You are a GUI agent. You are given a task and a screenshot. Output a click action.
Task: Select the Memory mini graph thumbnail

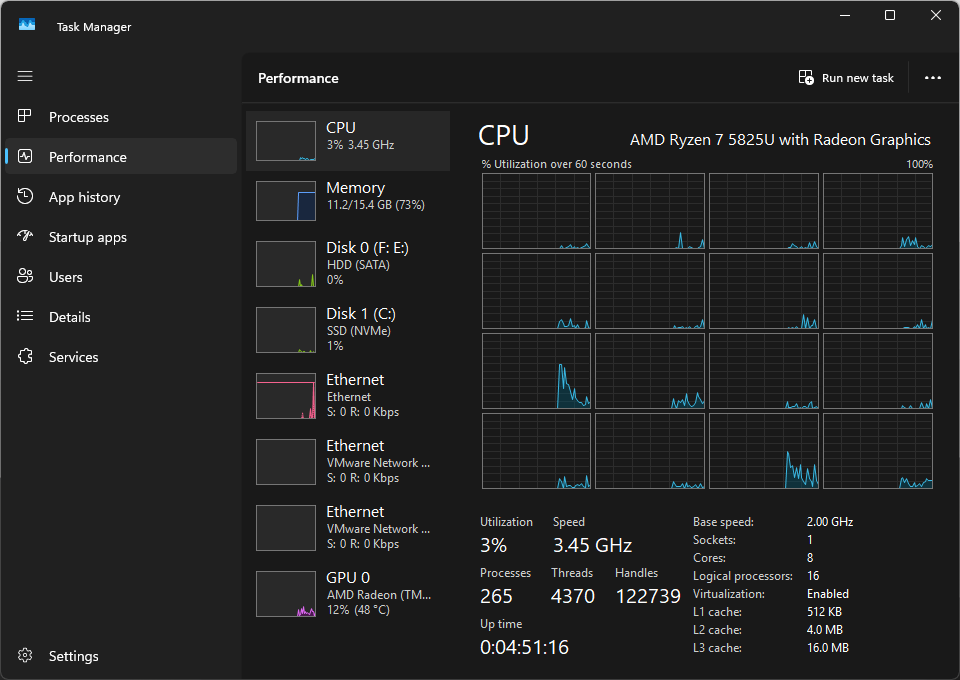click(286, 201)
